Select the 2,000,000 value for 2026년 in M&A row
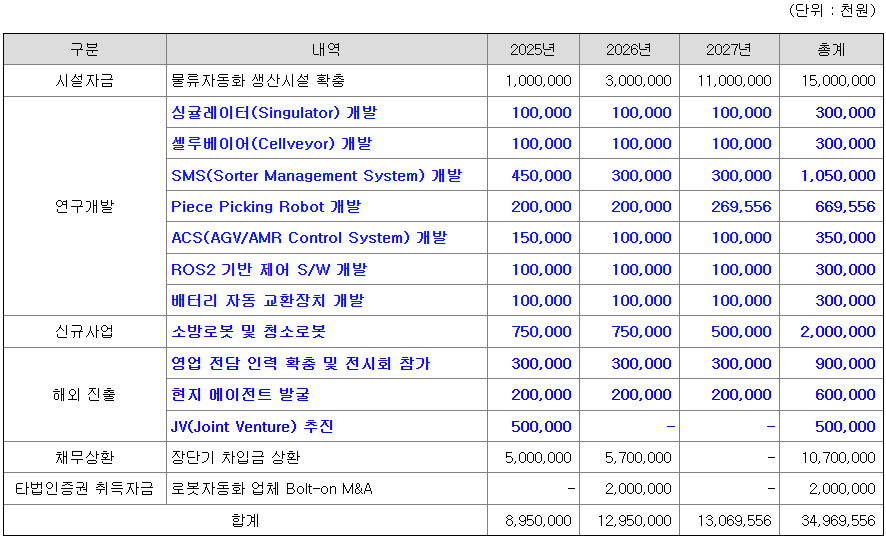The width and height of the screenshot is (886, 539). [638, 488]
